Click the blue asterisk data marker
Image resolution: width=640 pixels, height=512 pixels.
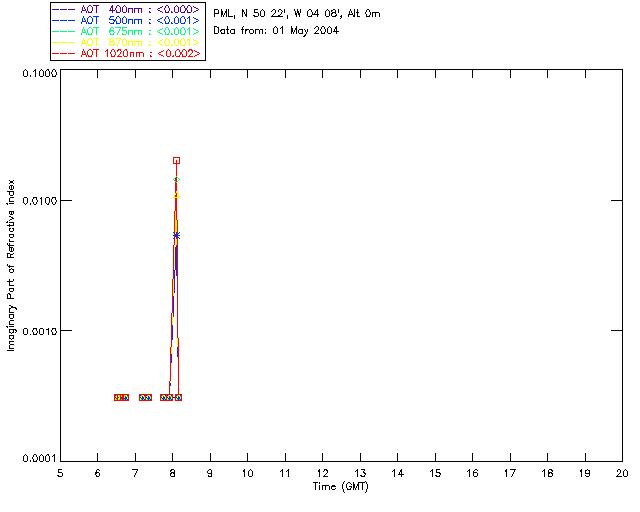coord(176,235)
